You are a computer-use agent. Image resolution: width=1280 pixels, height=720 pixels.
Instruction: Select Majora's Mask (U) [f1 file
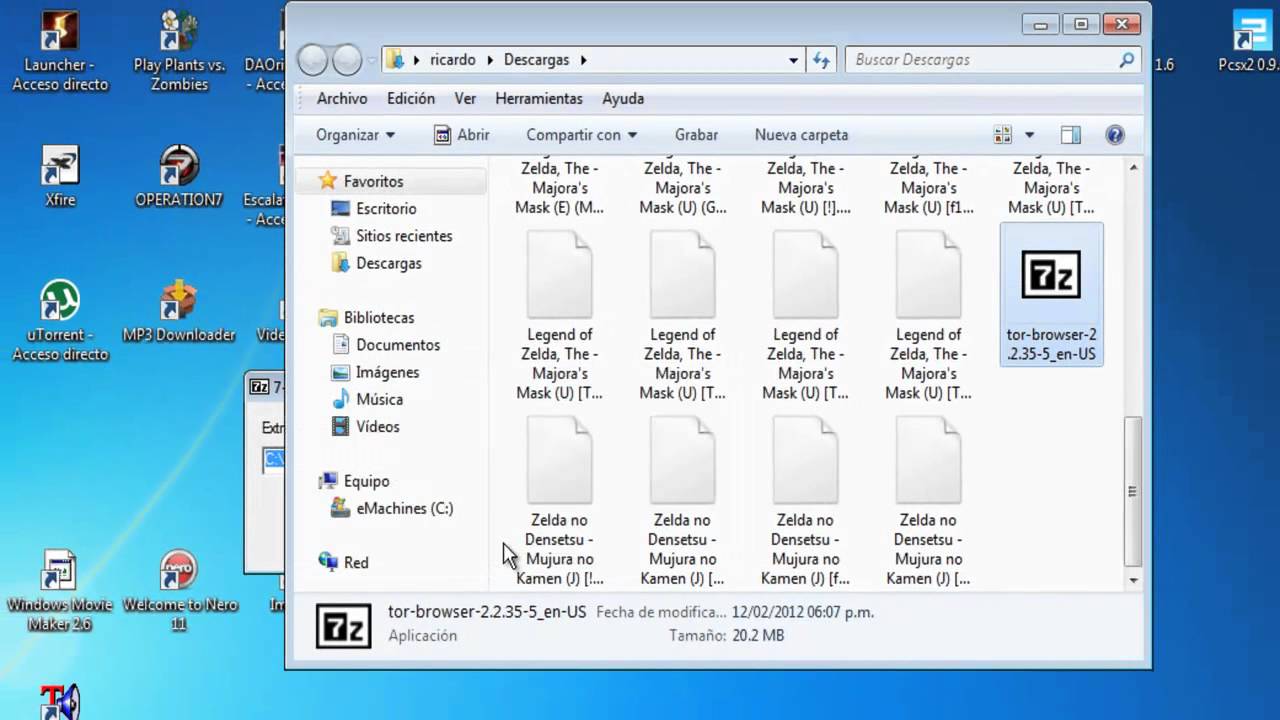929,188
